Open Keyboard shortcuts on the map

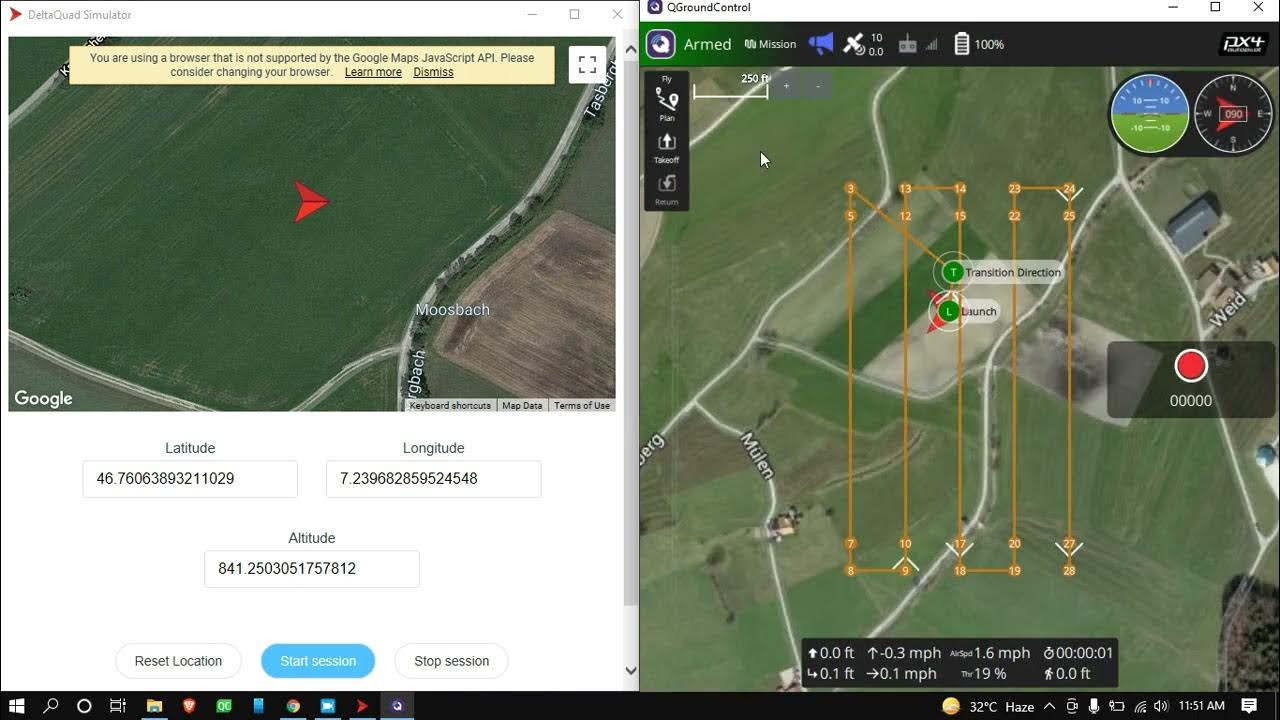[450, 406]
